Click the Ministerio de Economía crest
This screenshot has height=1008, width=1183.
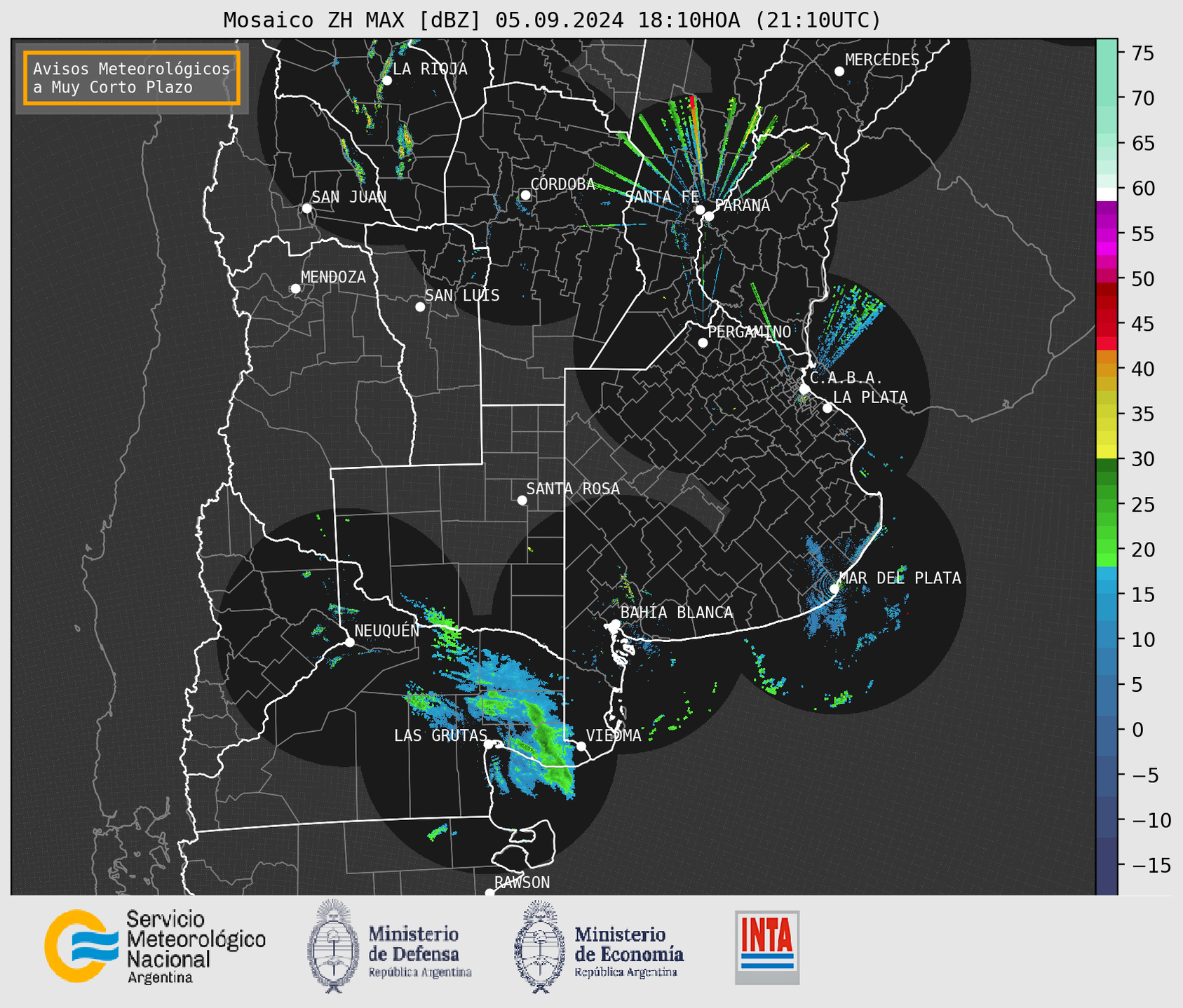pos(539,947)
